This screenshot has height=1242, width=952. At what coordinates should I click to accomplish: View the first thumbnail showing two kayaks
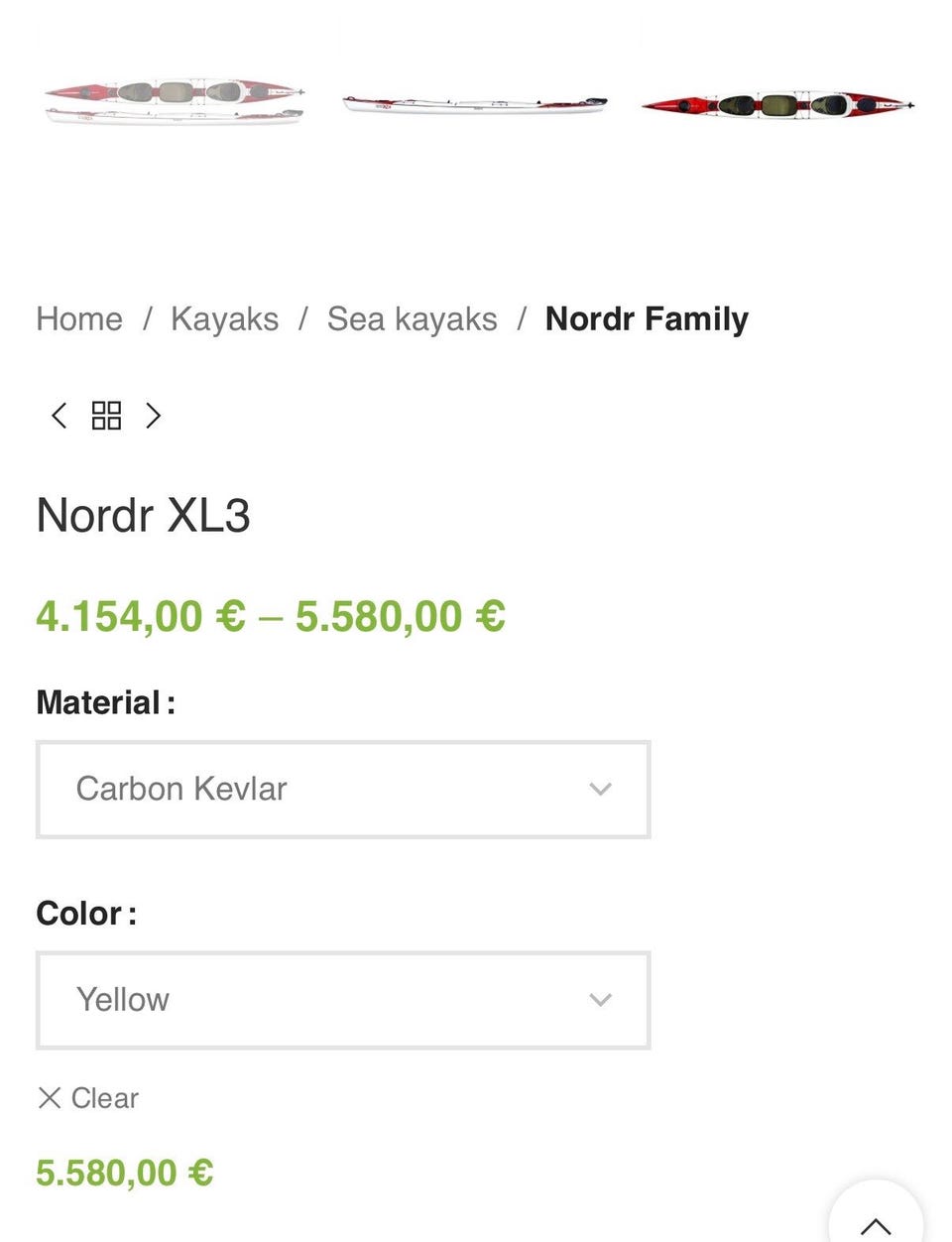175,102
